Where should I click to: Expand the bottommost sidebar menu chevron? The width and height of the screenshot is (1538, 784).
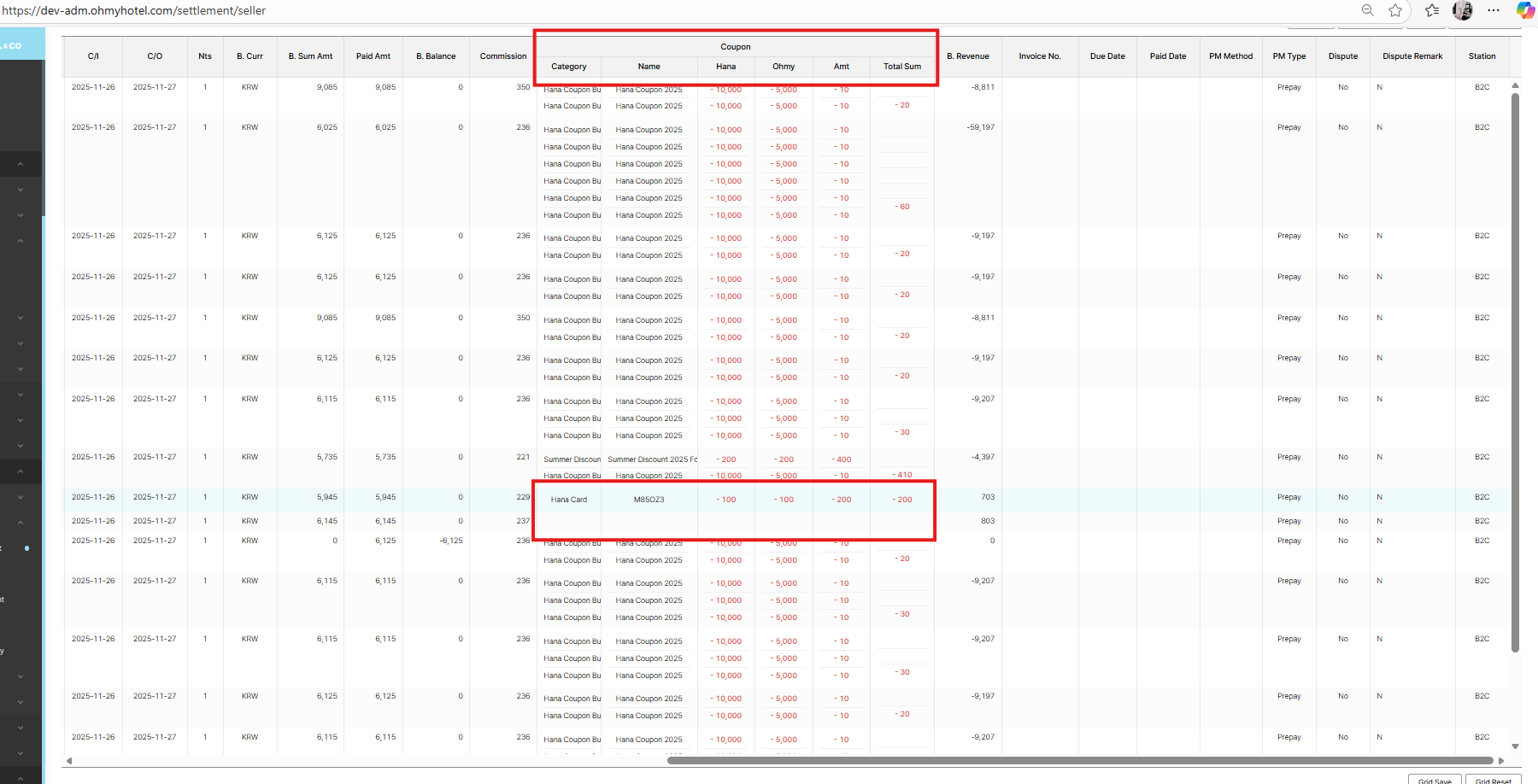click(x=21, y=753)
